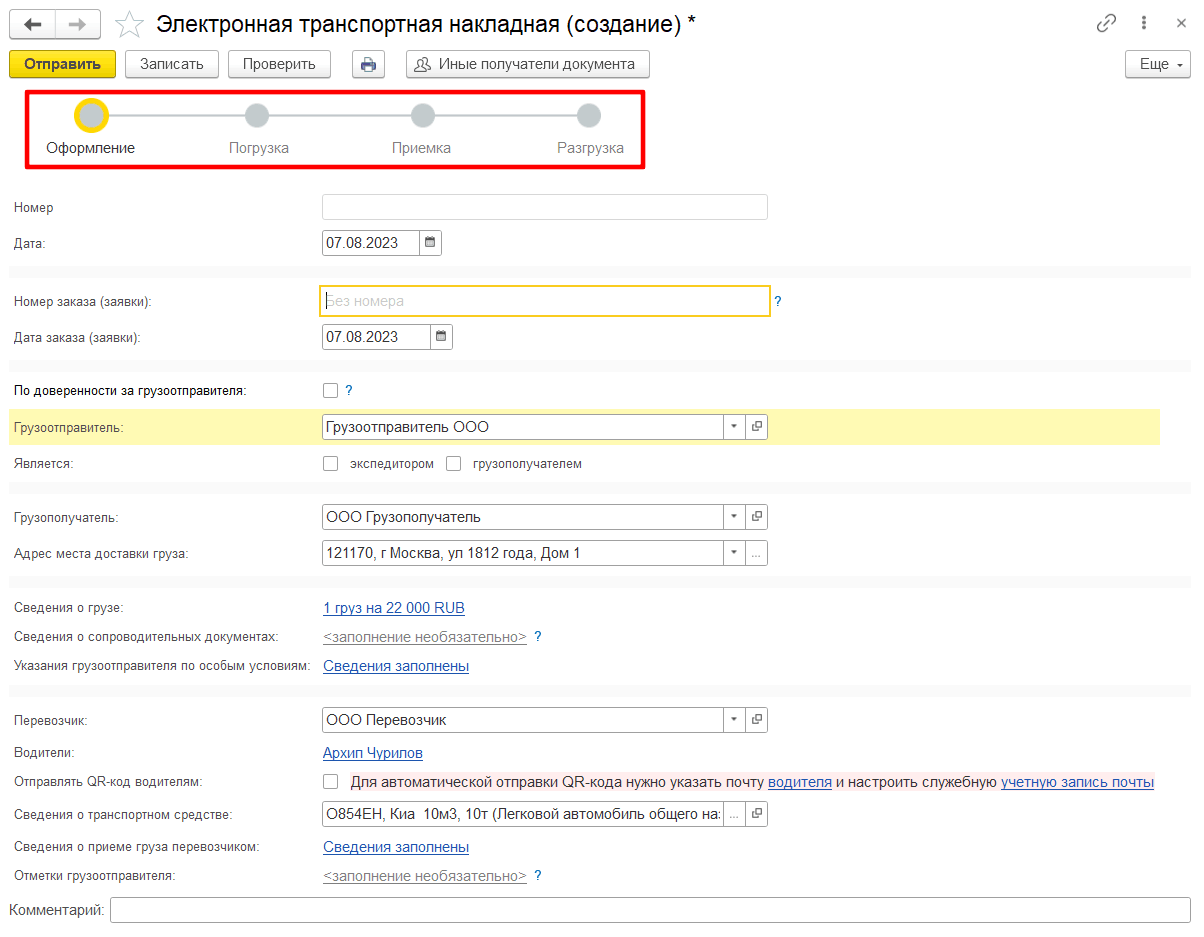Follow the учетную запись почты link
1204x937 pixels.
pos(1077,782)
